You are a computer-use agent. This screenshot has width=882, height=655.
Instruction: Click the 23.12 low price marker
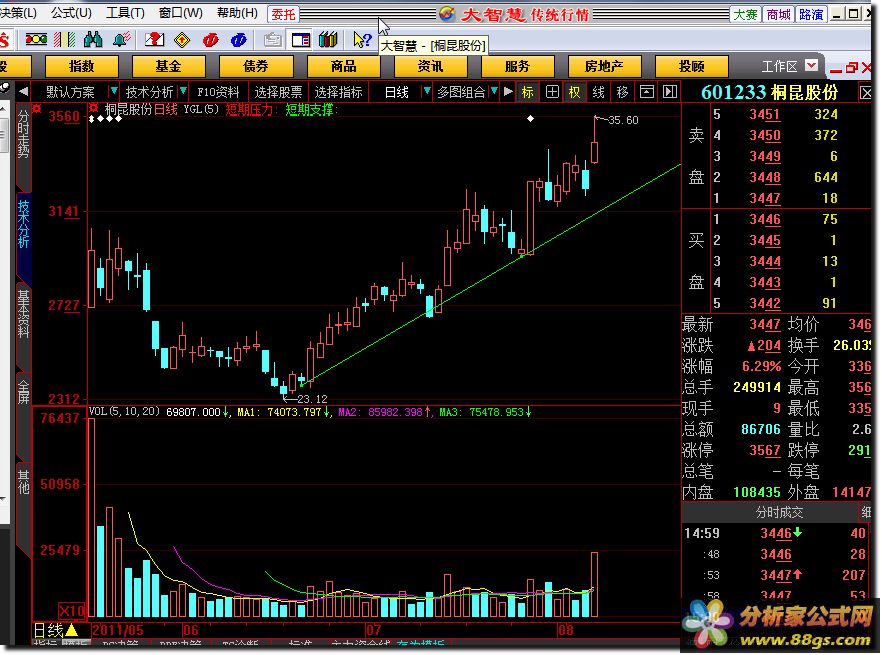pyautogui.click(x=312, y=399)
